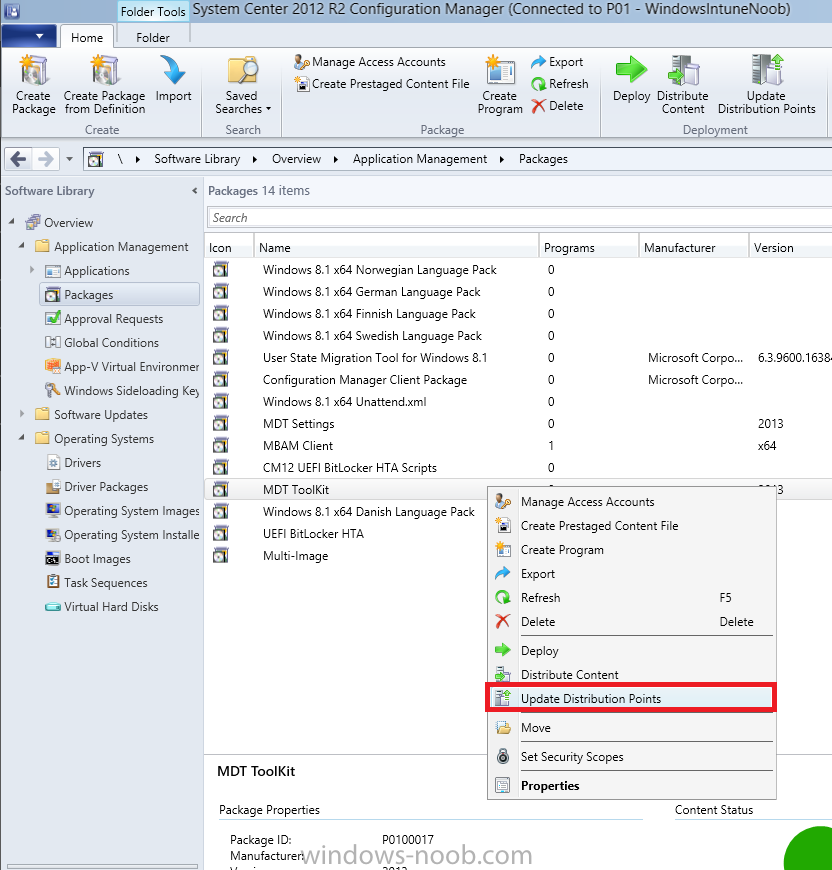Viewport: 832px width, 870px height.
Task: Select Approval Requests in tree
Action: tap(104, 318)
